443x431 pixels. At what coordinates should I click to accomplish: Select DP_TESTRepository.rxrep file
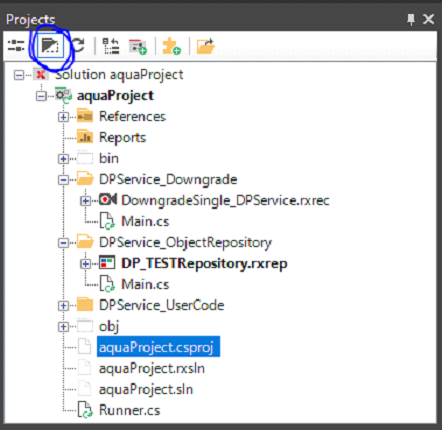204,264
